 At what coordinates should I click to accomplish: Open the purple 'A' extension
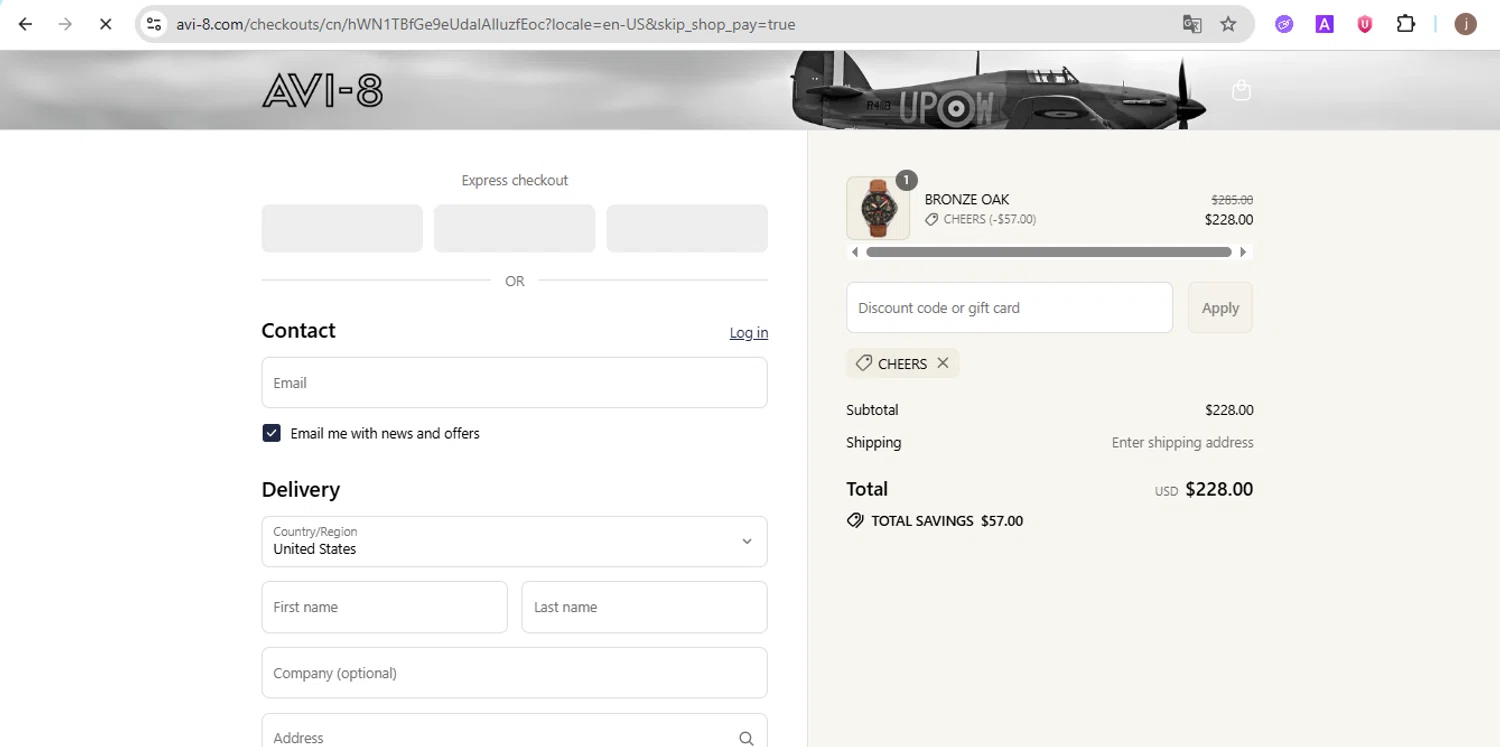point(1324,24)
